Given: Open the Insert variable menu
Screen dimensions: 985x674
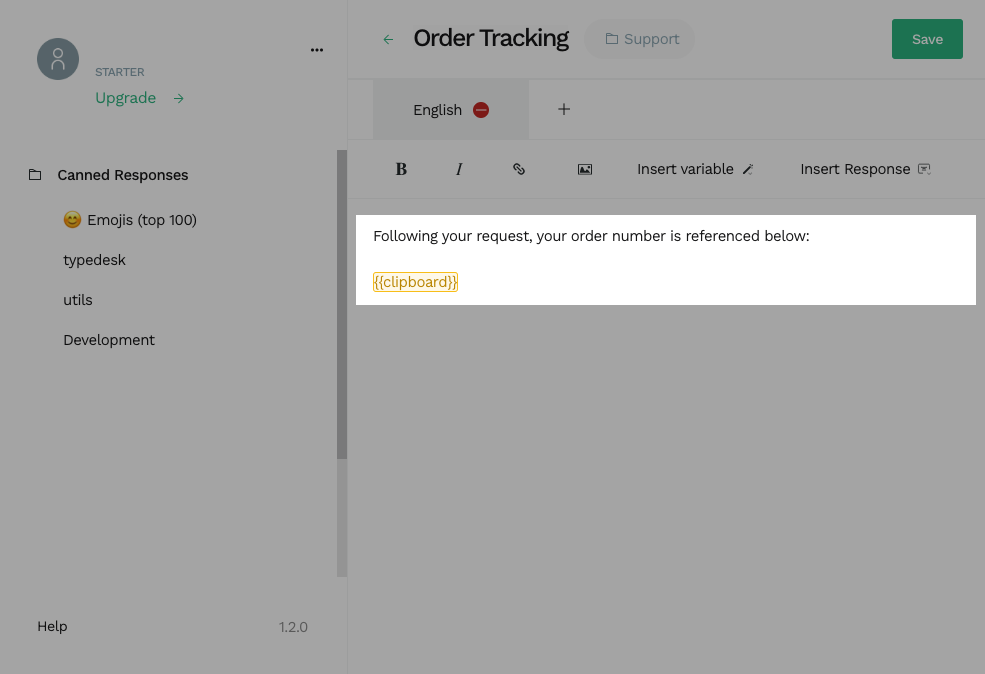Looking at the screenshot, I should pyautogui.click(x=695, y=169).
